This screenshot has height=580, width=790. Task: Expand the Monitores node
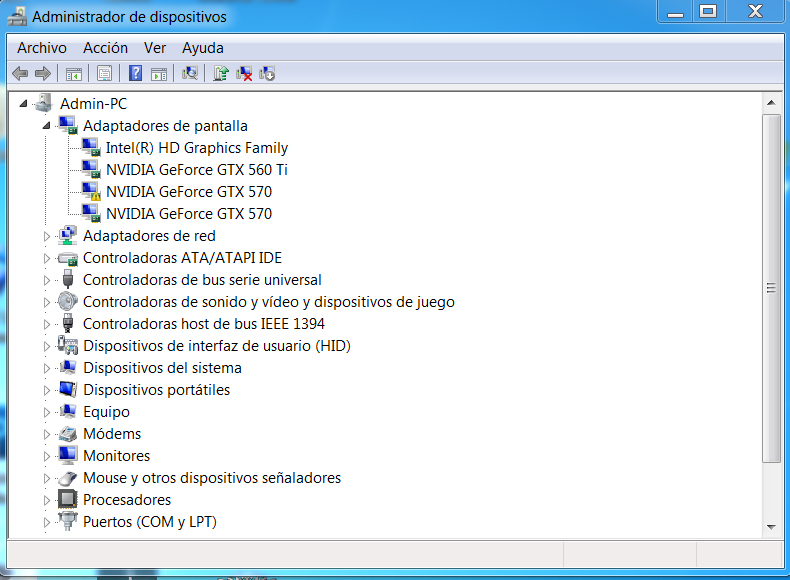click(x=47, y=457)
